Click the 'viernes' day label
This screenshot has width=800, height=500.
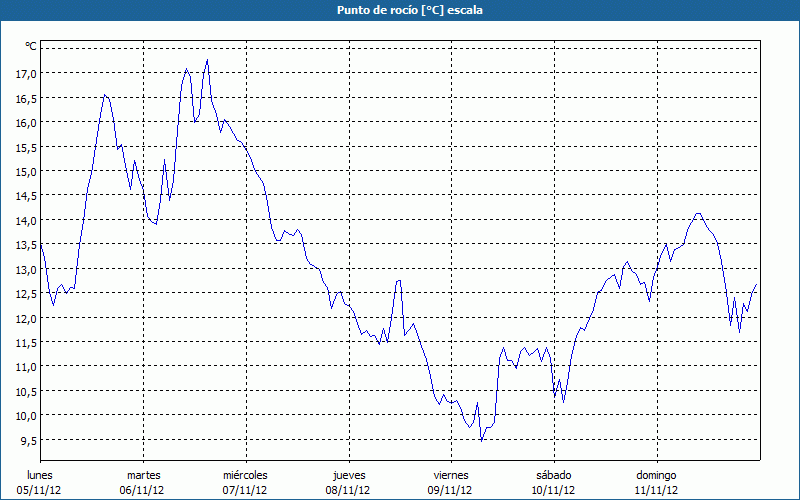[x=450, y=475]
